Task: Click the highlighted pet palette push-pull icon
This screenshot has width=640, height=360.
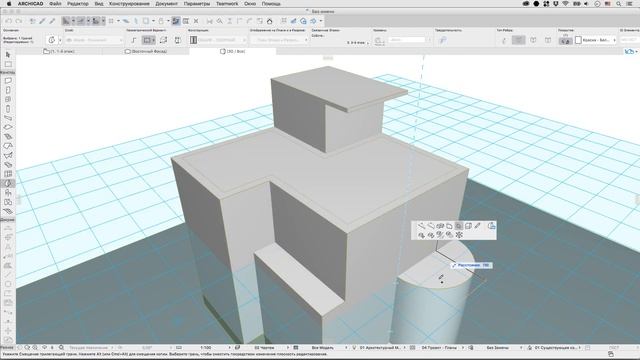Action: (459, 226)
